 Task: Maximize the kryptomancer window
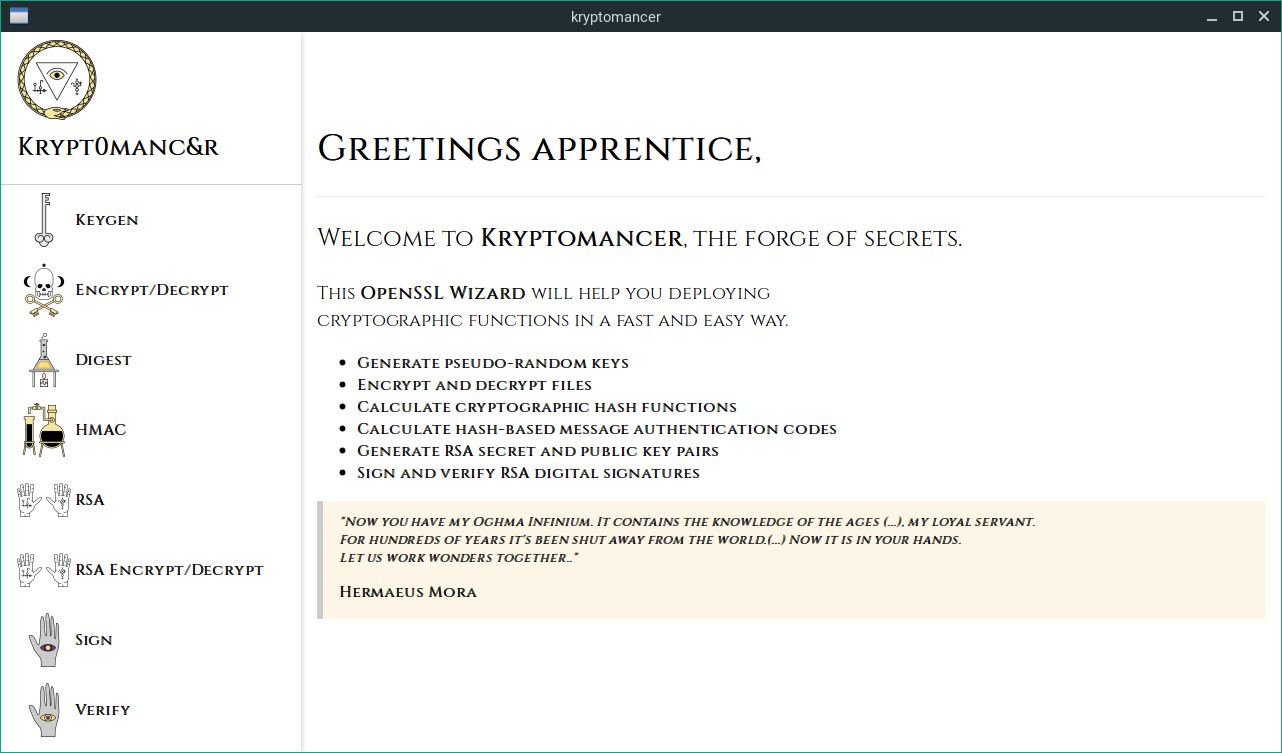click(x=1238, y=16)
